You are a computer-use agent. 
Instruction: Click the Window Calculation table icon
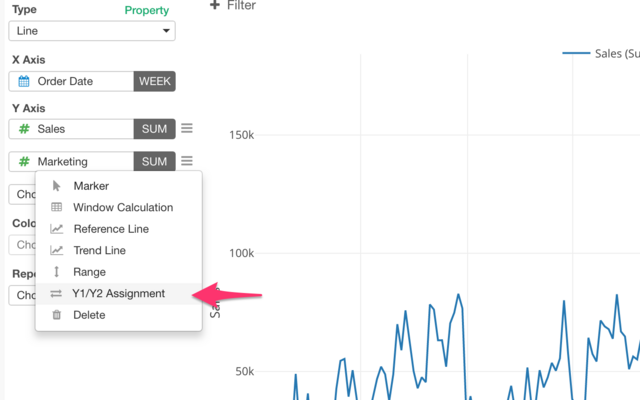56,208
